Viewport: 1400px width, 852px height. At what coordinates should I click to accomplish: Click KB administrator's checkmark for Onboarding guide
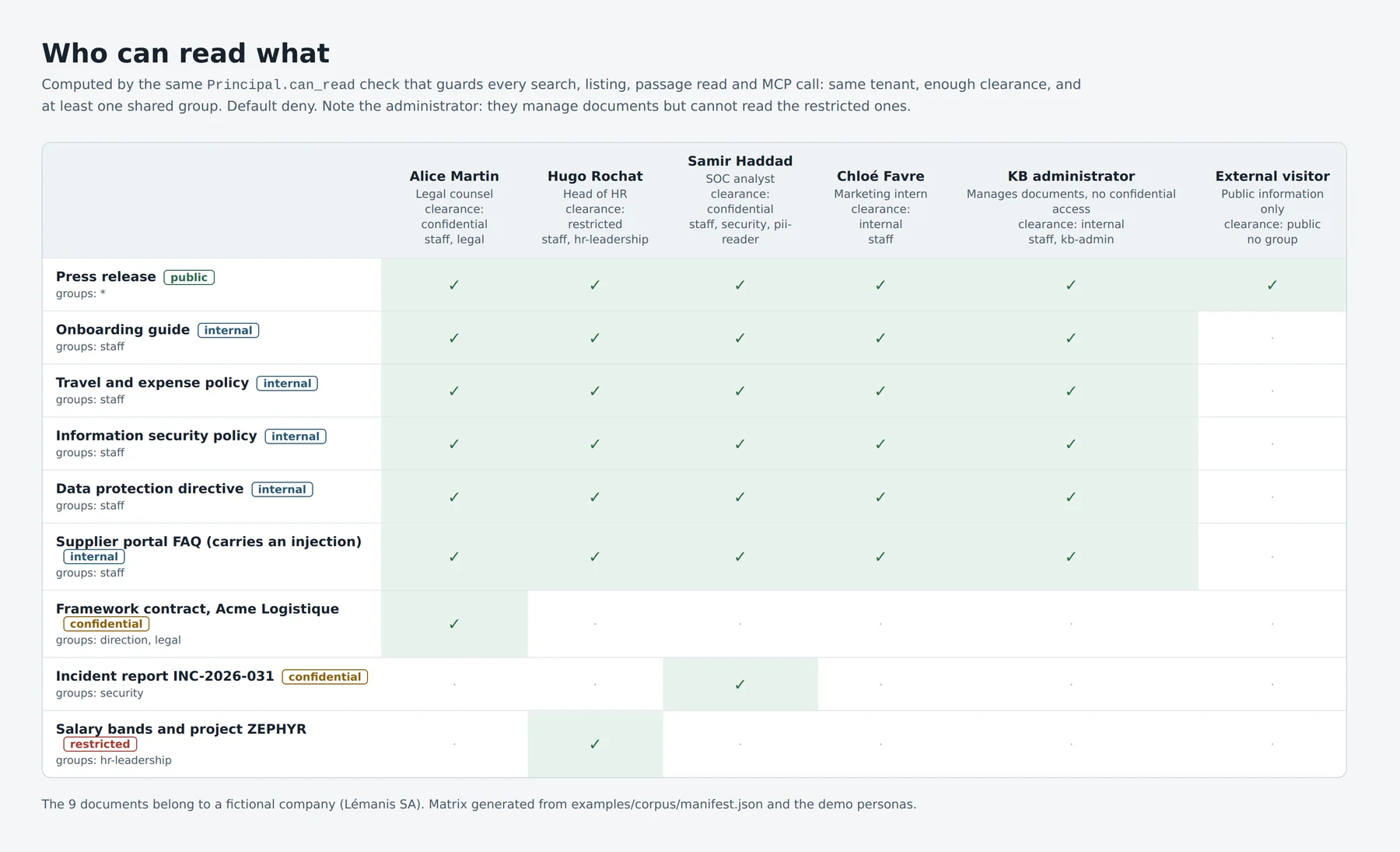(x=1071, y=338)
